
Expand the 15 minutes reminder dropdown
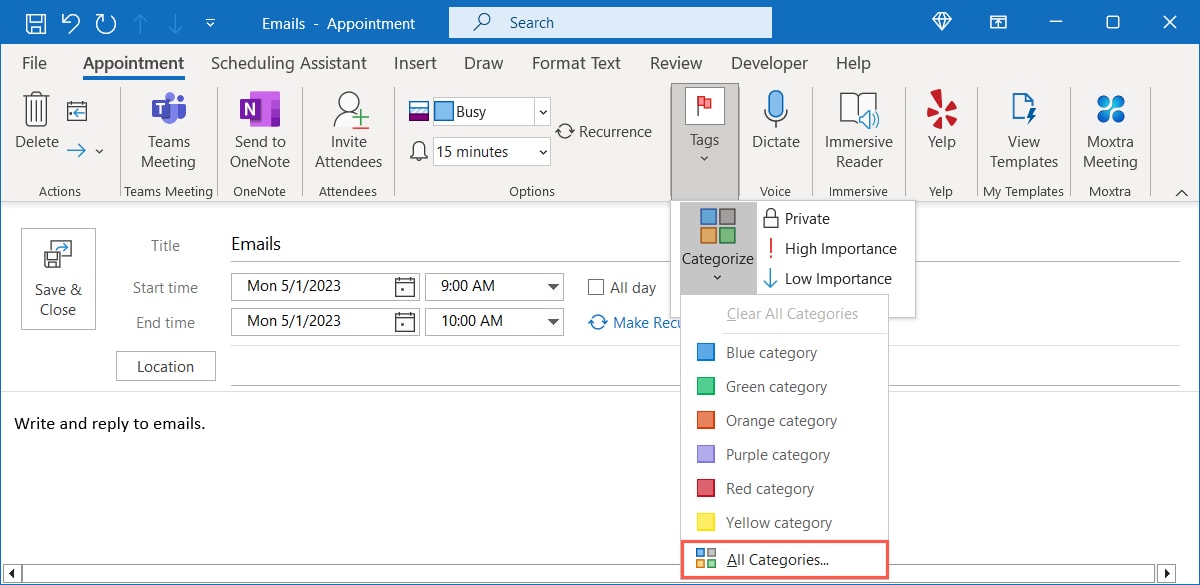[x=544, y=151]
